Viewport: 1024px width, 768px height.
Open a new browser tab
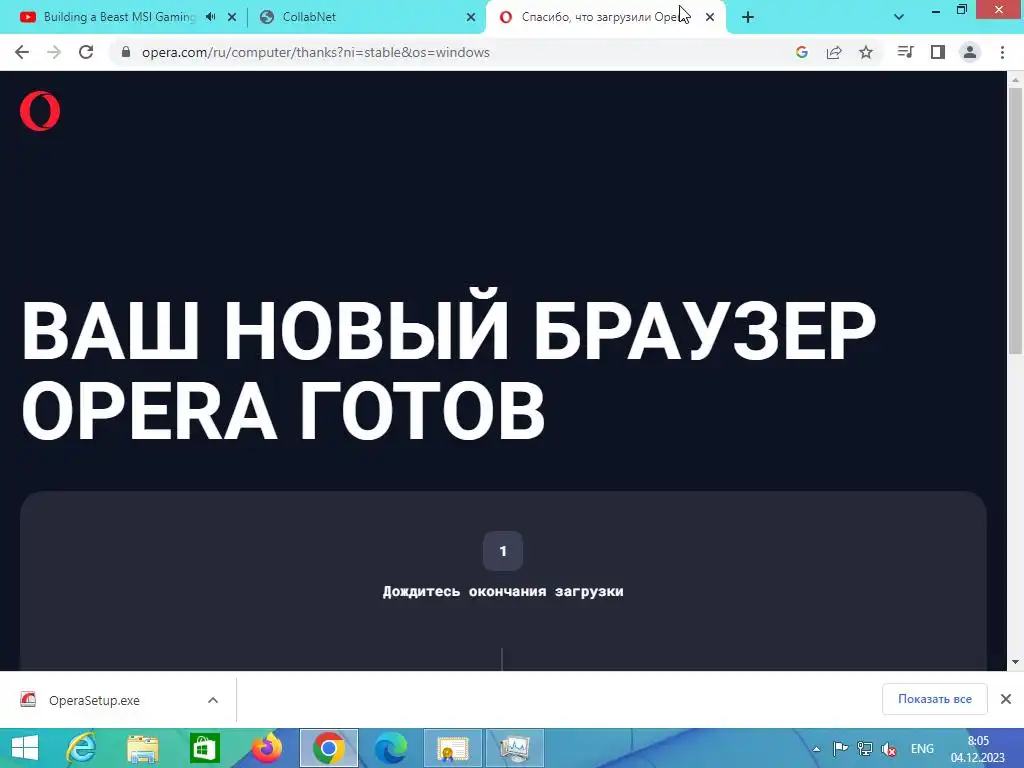click(748, 18)
